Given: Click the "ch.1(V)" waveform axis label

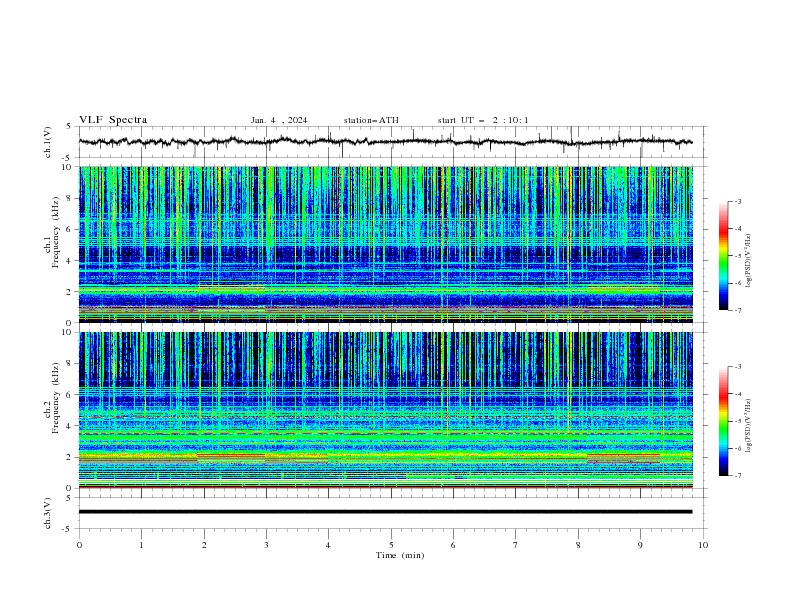Looking at the screenshot, I should 48,142.
